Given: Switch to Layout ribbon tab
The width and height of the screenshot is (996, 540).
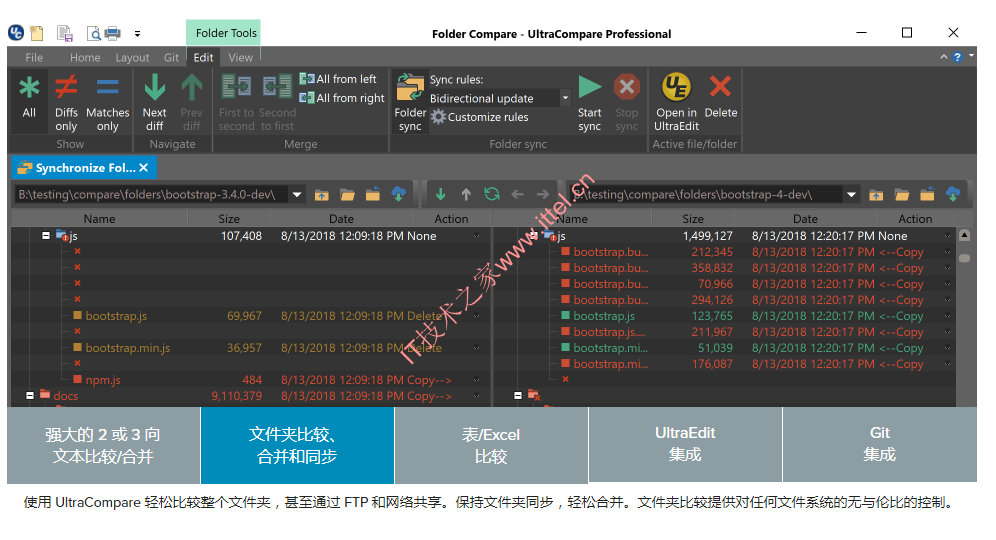Looking at the screenshot, I should tap(132, 57).
